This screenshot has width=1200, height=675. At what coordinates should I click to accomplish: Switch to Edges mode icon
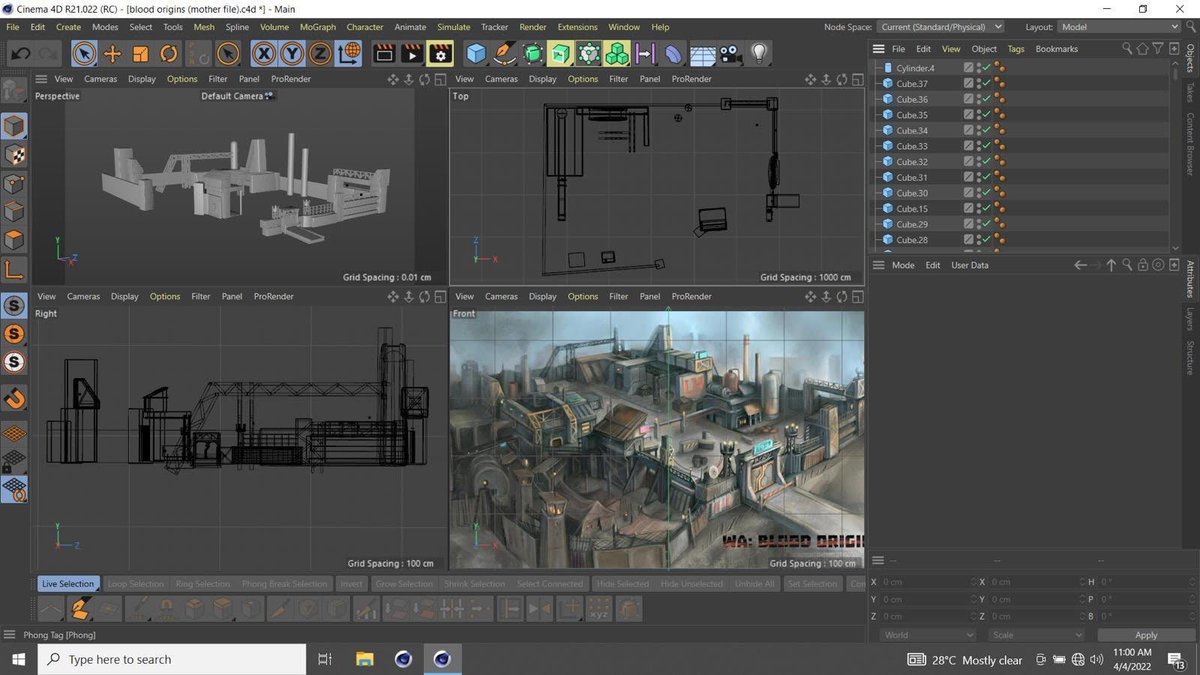(14, 212)
